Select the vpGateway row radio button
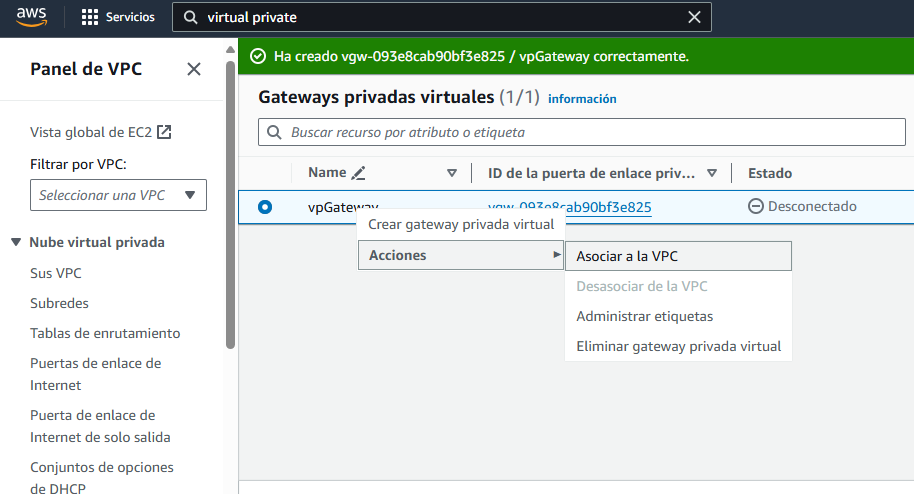The height and width of the screenshot is (494, 914). pyautogui.click(x=265, y=206)
